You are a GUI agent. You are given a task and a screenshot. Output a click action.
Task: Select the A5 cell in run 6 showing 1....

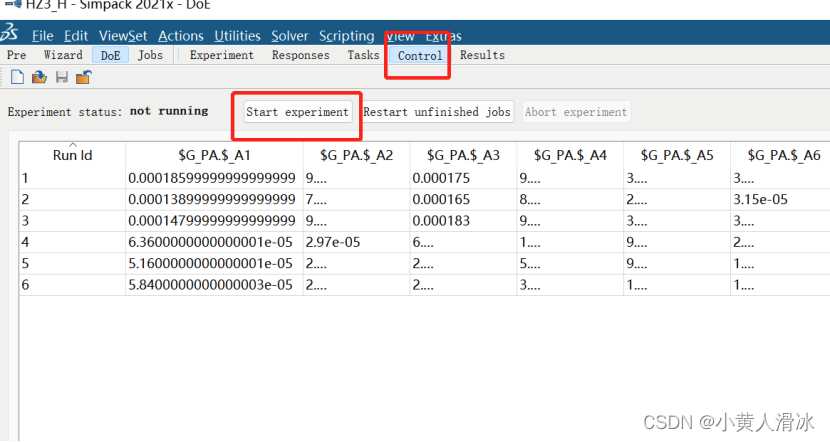tap(677, 285)
